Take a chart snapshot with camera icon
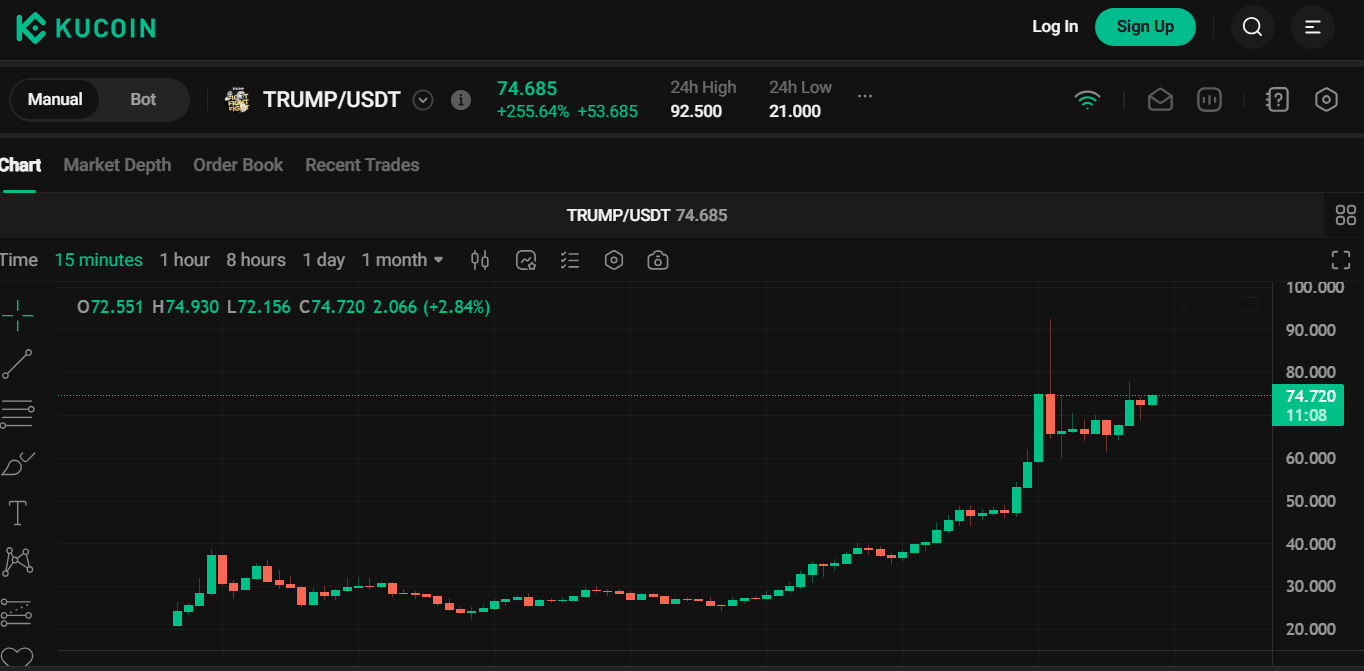The image size is (1364, 671). [x=658, y=260]
